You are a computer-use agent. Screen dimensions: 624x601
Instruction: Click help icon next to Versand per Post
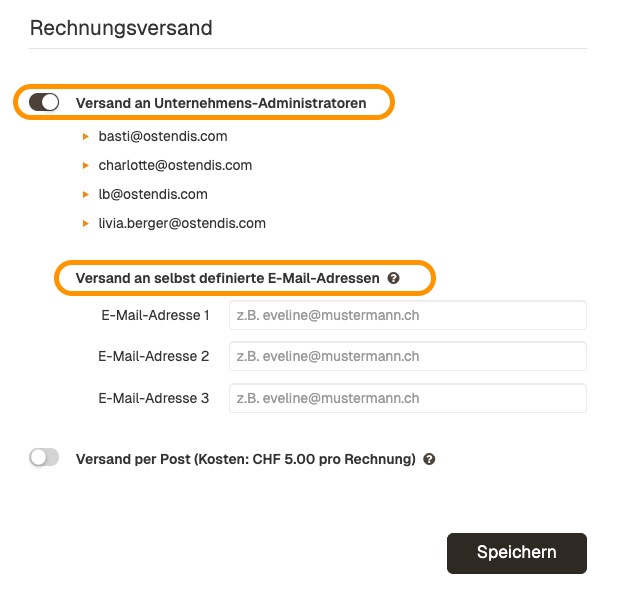[x=429, y=460]
